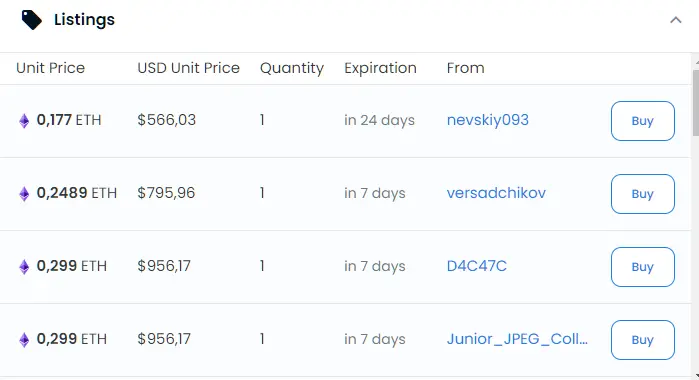Image resolution: width=699 pixels, height=380 pixels.
Task: Click 0,299 ETH in Junior_JPEG_Coll row
Action: (x=72, y=339)
